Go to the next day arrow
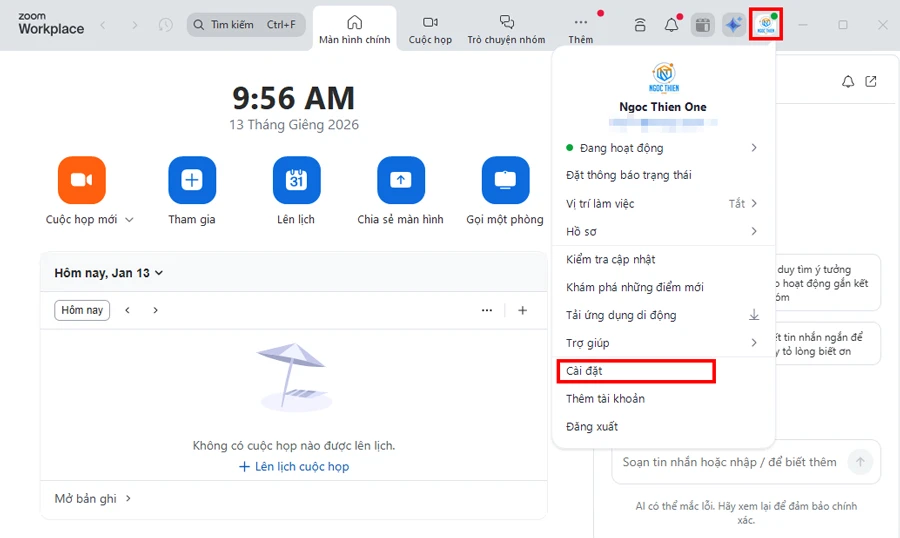 155,310
